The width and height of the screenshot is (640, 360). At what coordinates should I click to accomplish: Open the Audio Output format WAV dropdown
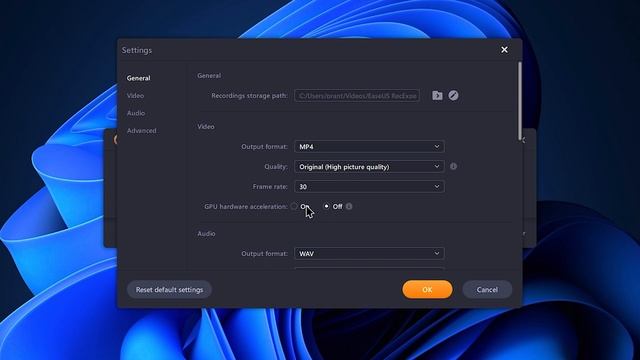(x=369, y=253)
